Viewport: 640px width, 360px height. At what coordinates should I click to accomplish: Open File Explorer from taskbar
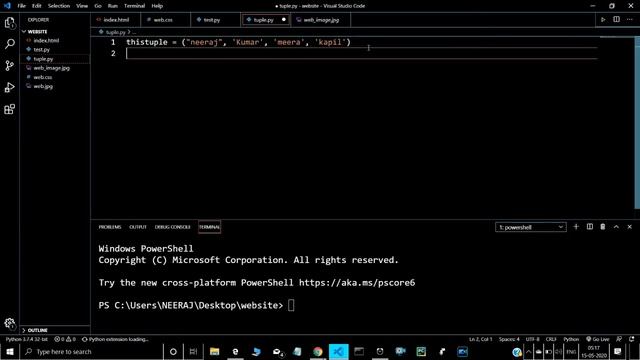(x=214, y=351)
